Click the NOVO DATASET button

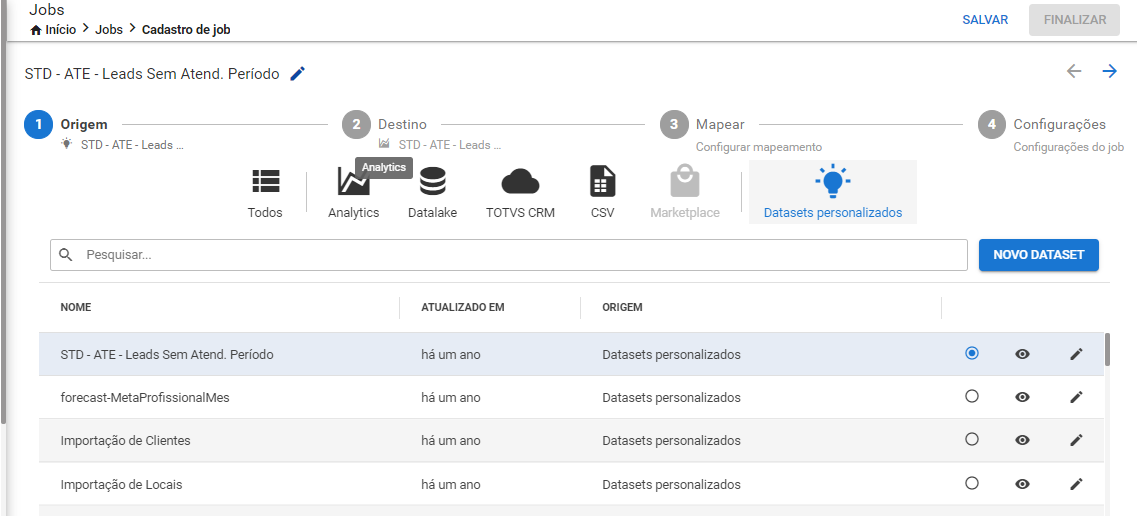tap(1038, 255)
